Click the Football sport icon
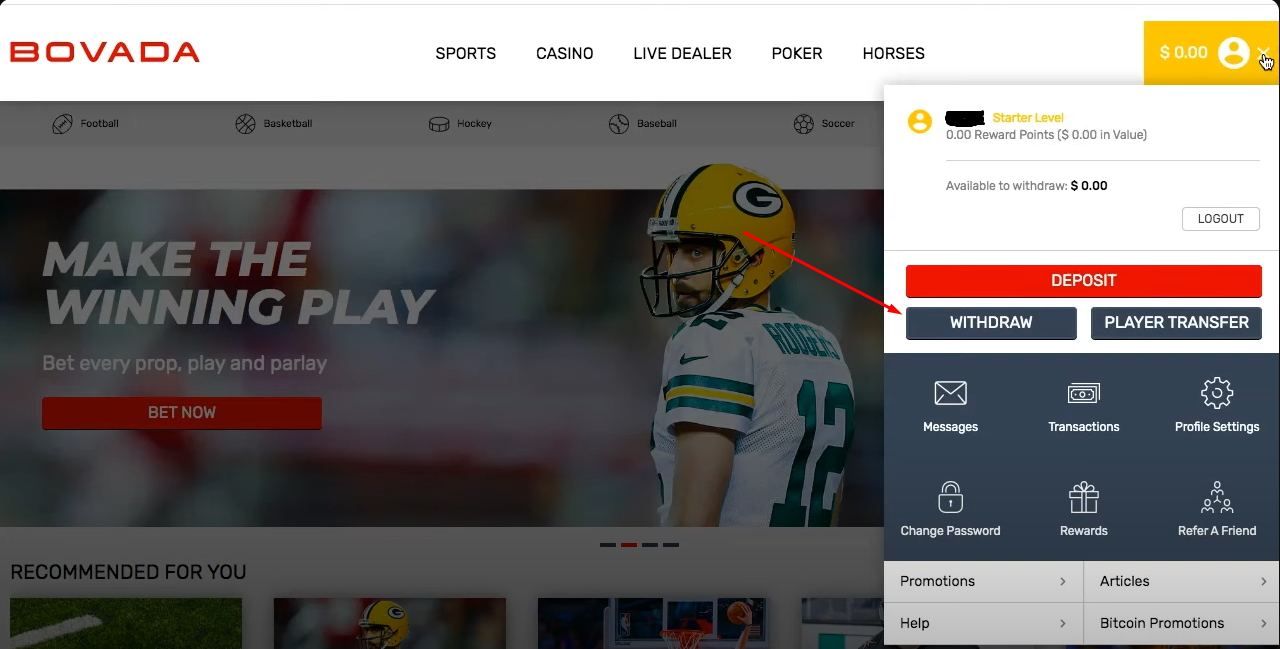 pos(62,124)
